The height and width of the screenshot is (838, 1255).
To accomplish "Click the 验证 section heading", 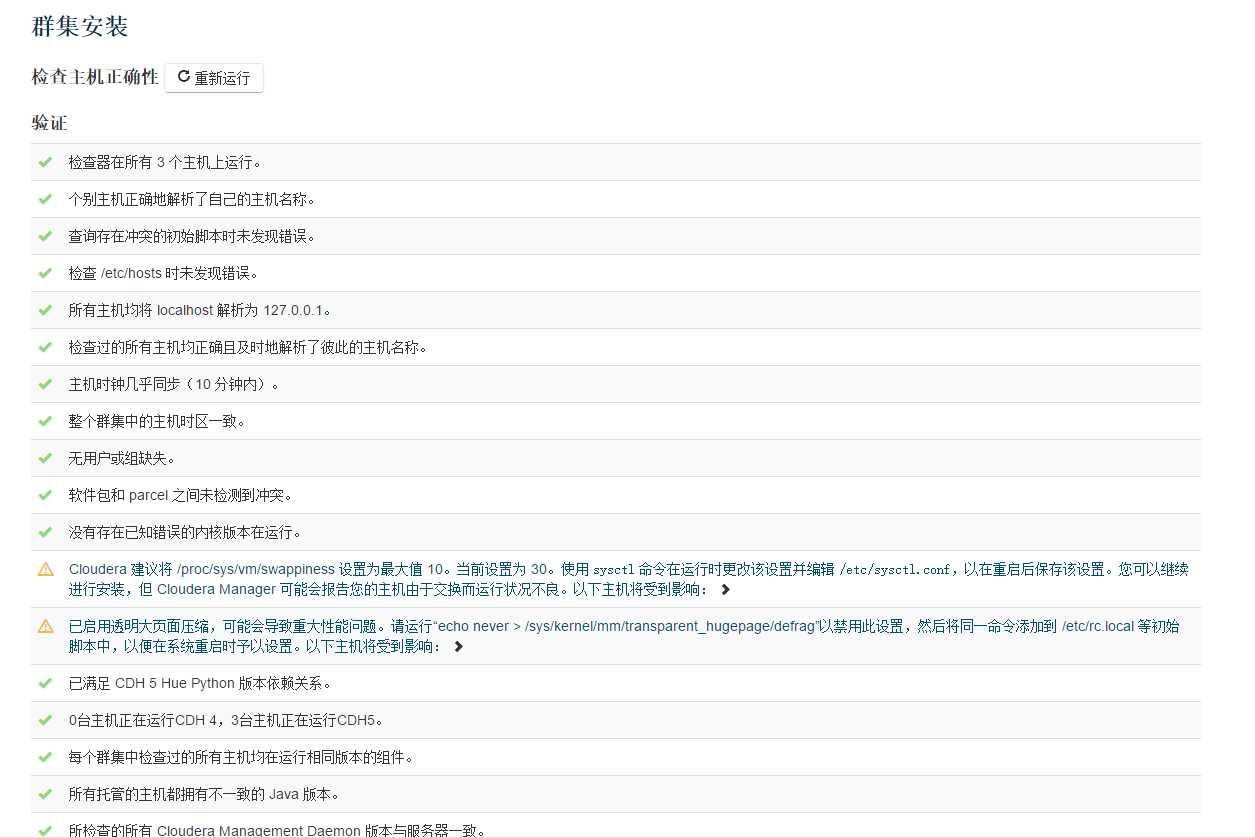I will [49, 123].
